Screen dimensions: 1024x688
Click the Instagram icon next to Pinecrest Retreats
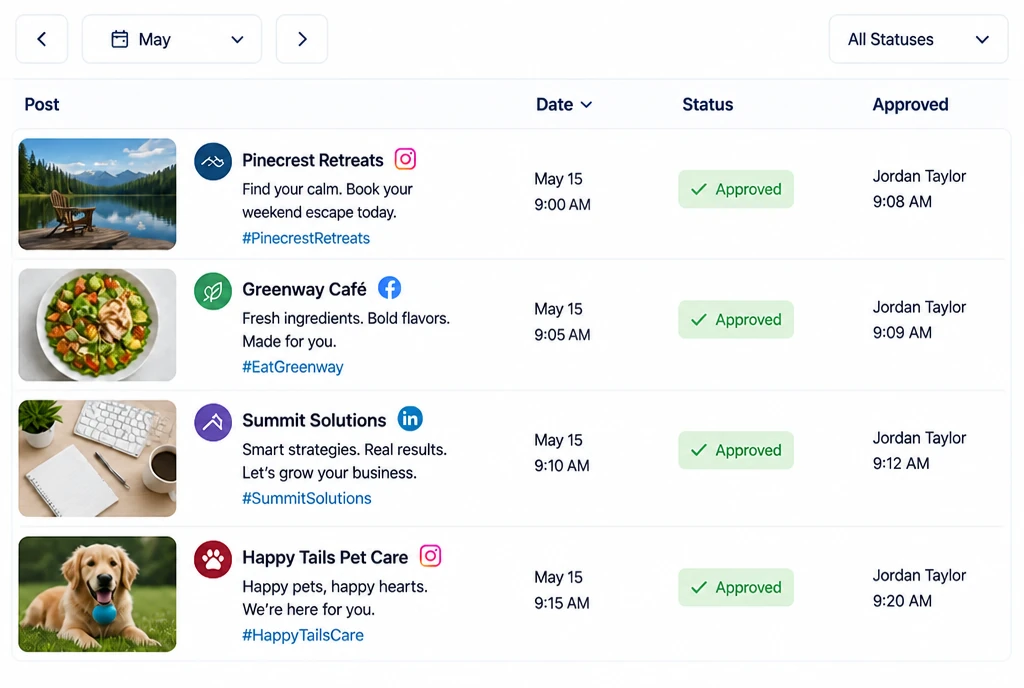pos(405,159)
